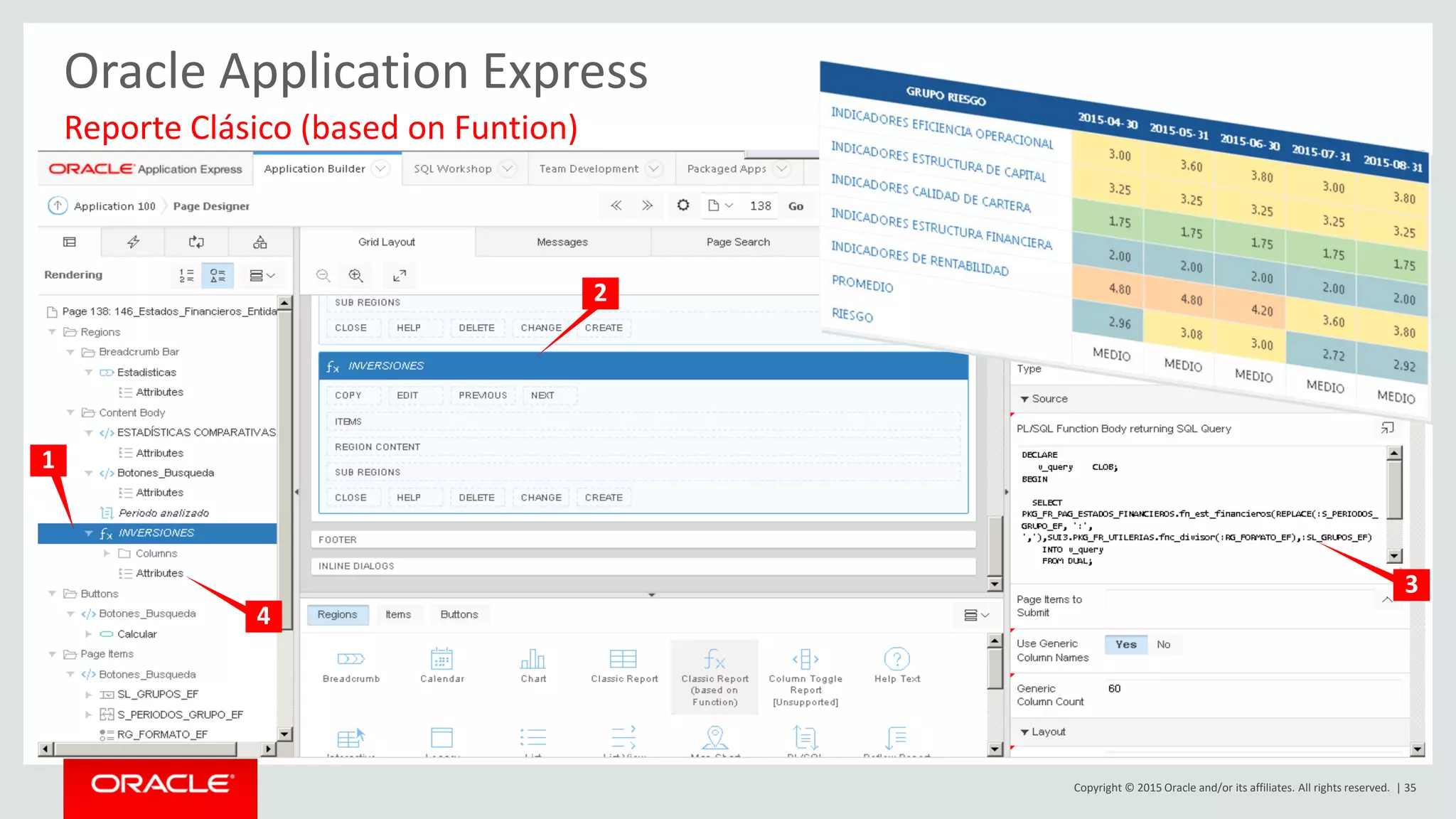Viewport: 1456px width, 819px height.
Task: Open the Processing tab icon
Action: tap(196, 242)
